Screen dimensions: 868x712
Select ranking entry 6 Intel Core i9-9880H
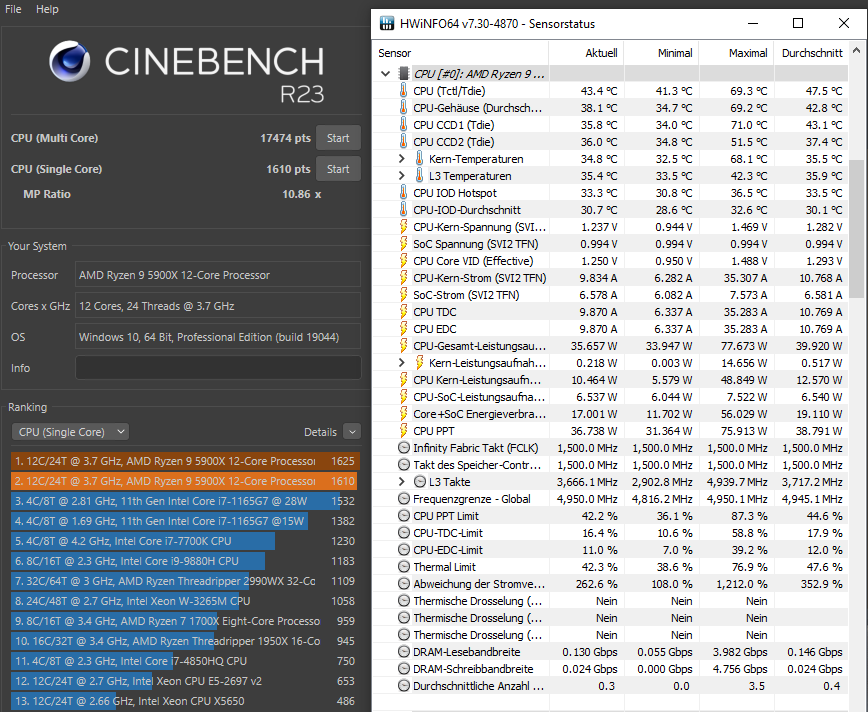click(x=185, y=561)
